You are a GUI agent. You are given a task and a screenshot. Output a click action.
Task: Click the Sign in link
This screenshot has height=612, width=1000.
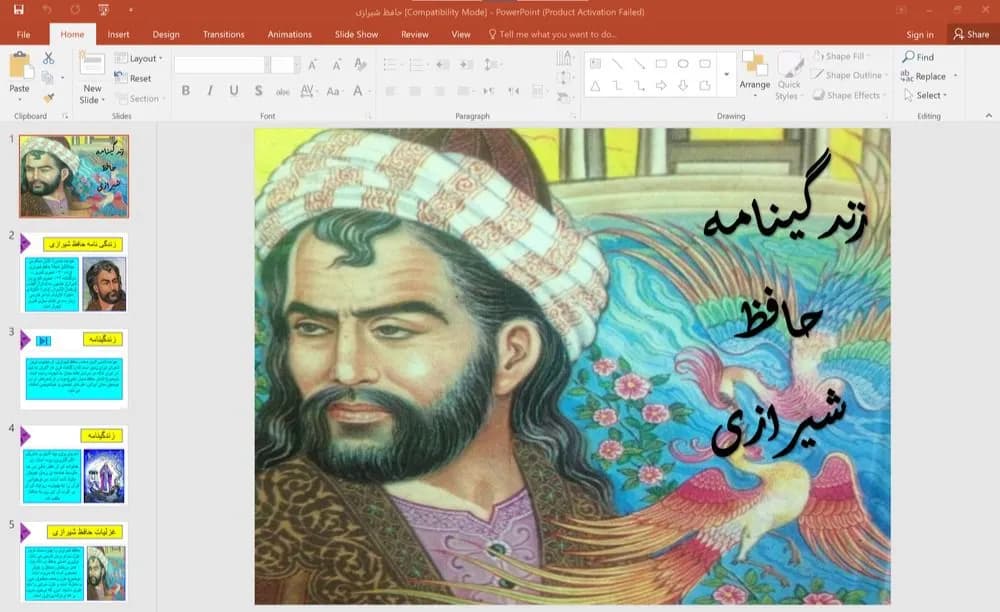920,34
